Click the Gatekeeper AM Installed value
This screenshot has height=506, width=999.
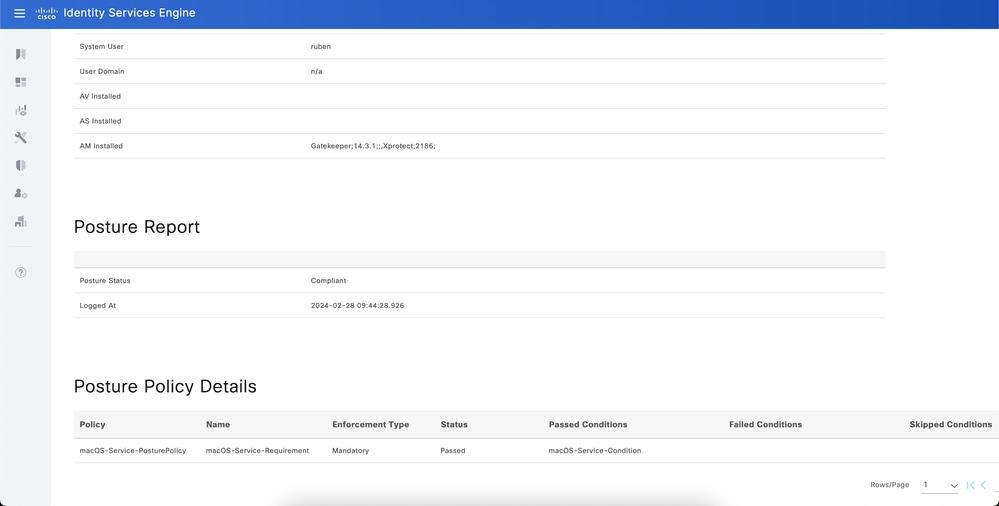point(373,146)
